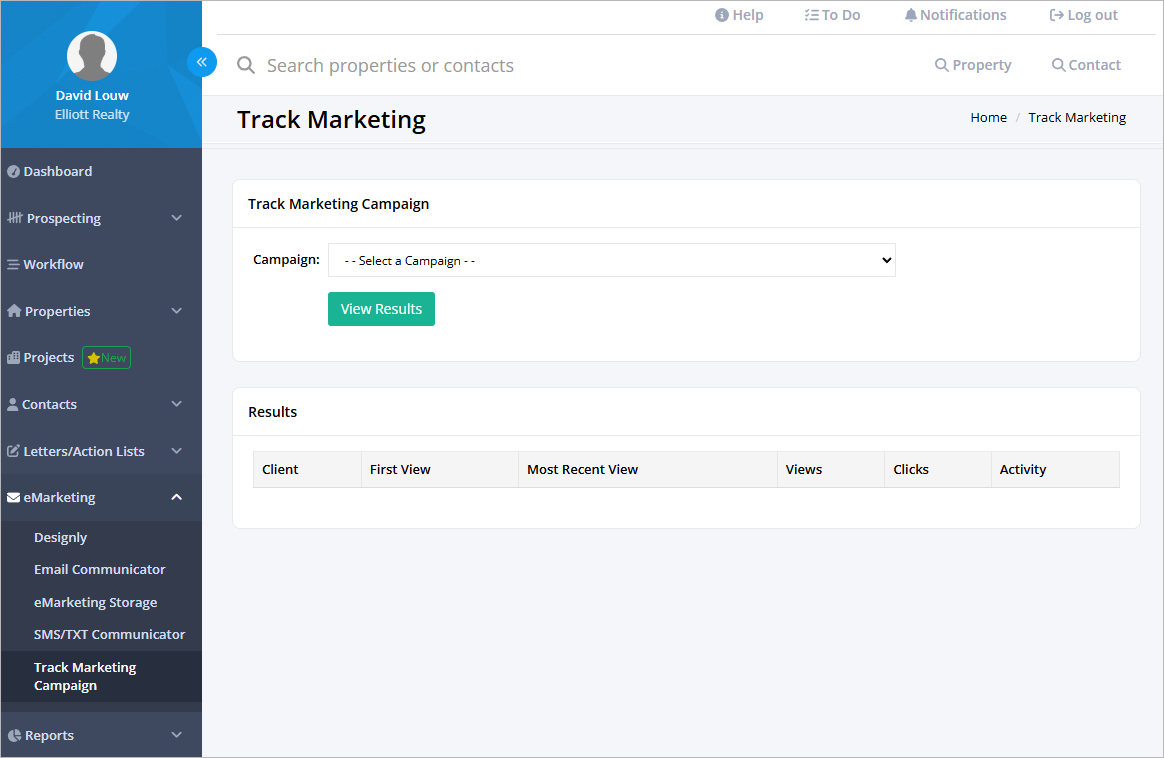This screenshot has height=758, width=1164.
Task: Click the Help info circle icon
Action: (722, 15)
